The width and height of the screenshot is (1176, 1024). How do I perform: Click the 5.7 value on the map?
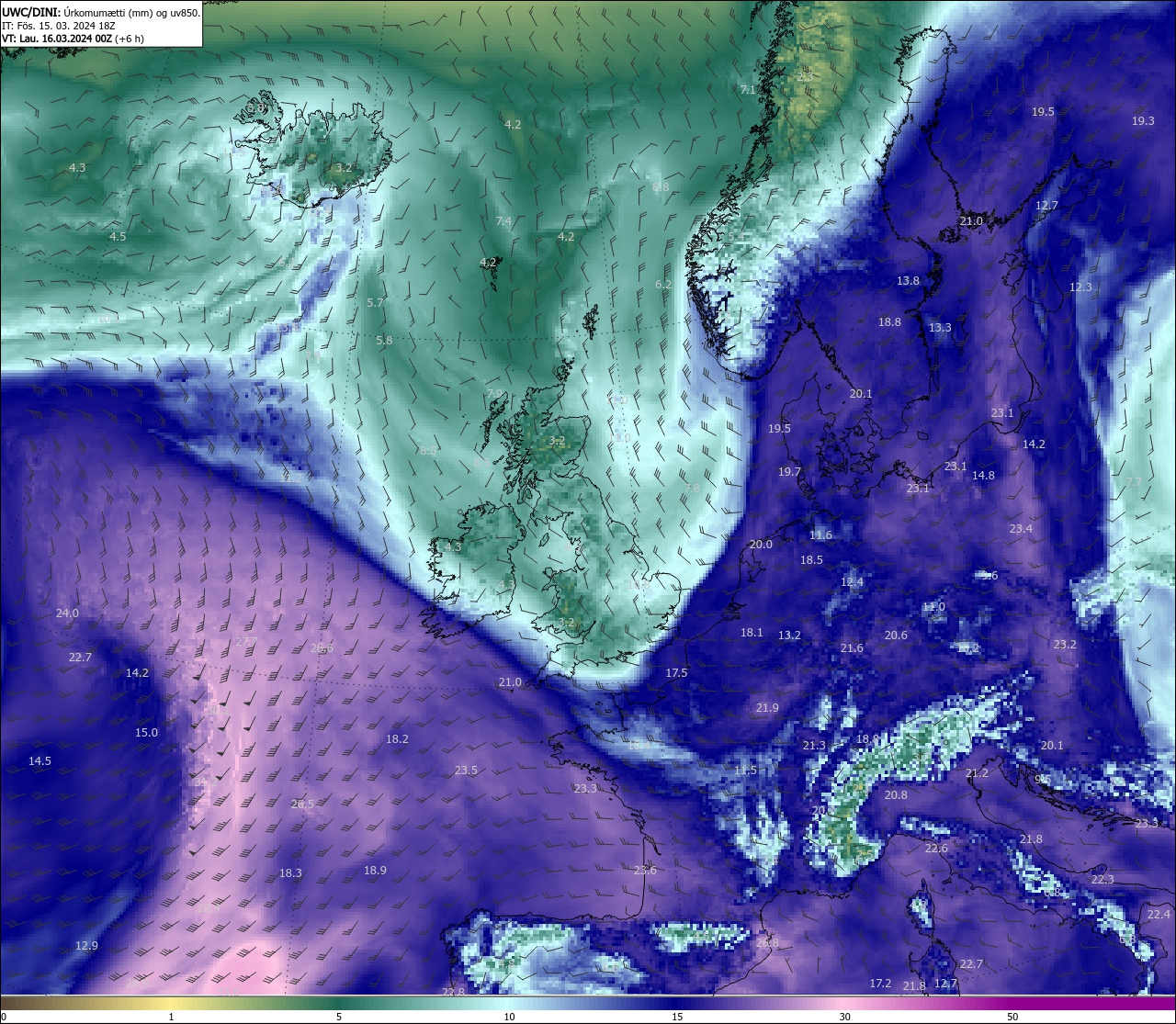(x=375, y=302)
